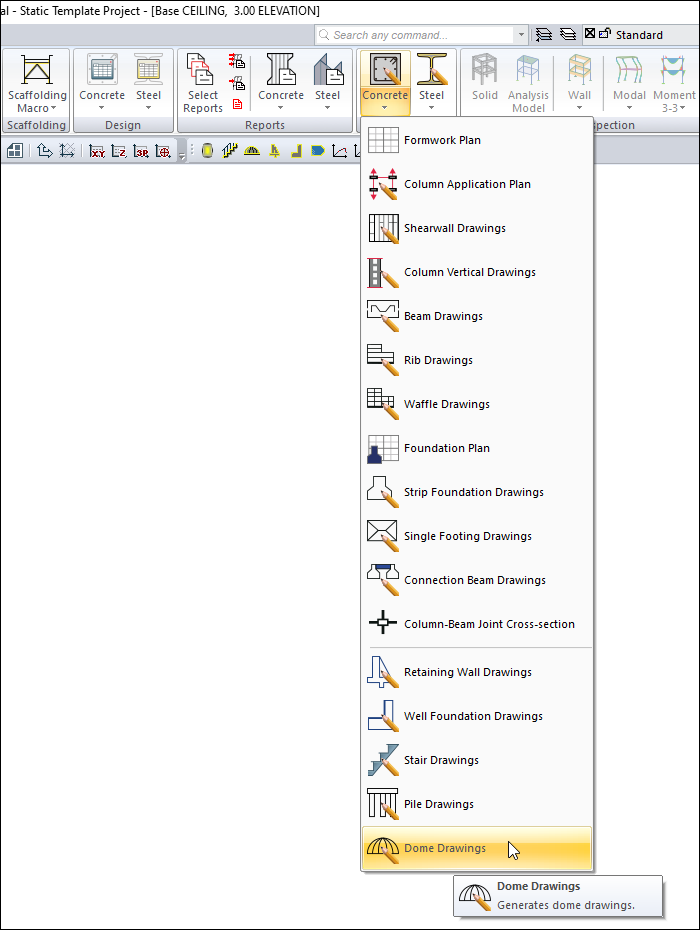
Task: Choose Well Foundation Drawings
Action: tap(476, 716)
